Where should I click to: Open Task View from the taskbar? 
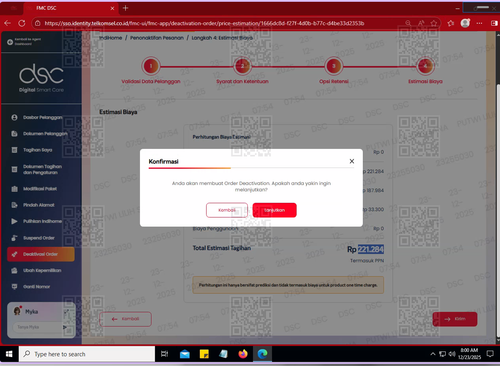165,354
